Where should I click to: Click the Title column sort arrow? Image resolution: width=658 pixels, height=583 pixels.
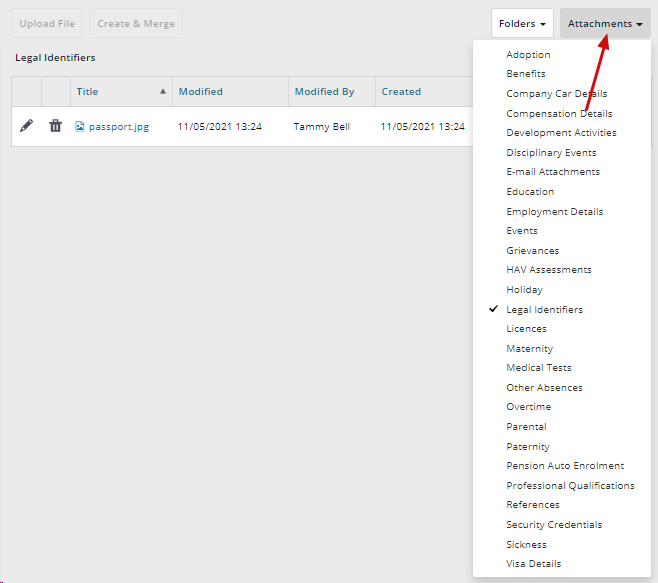(x=163, y=92)
